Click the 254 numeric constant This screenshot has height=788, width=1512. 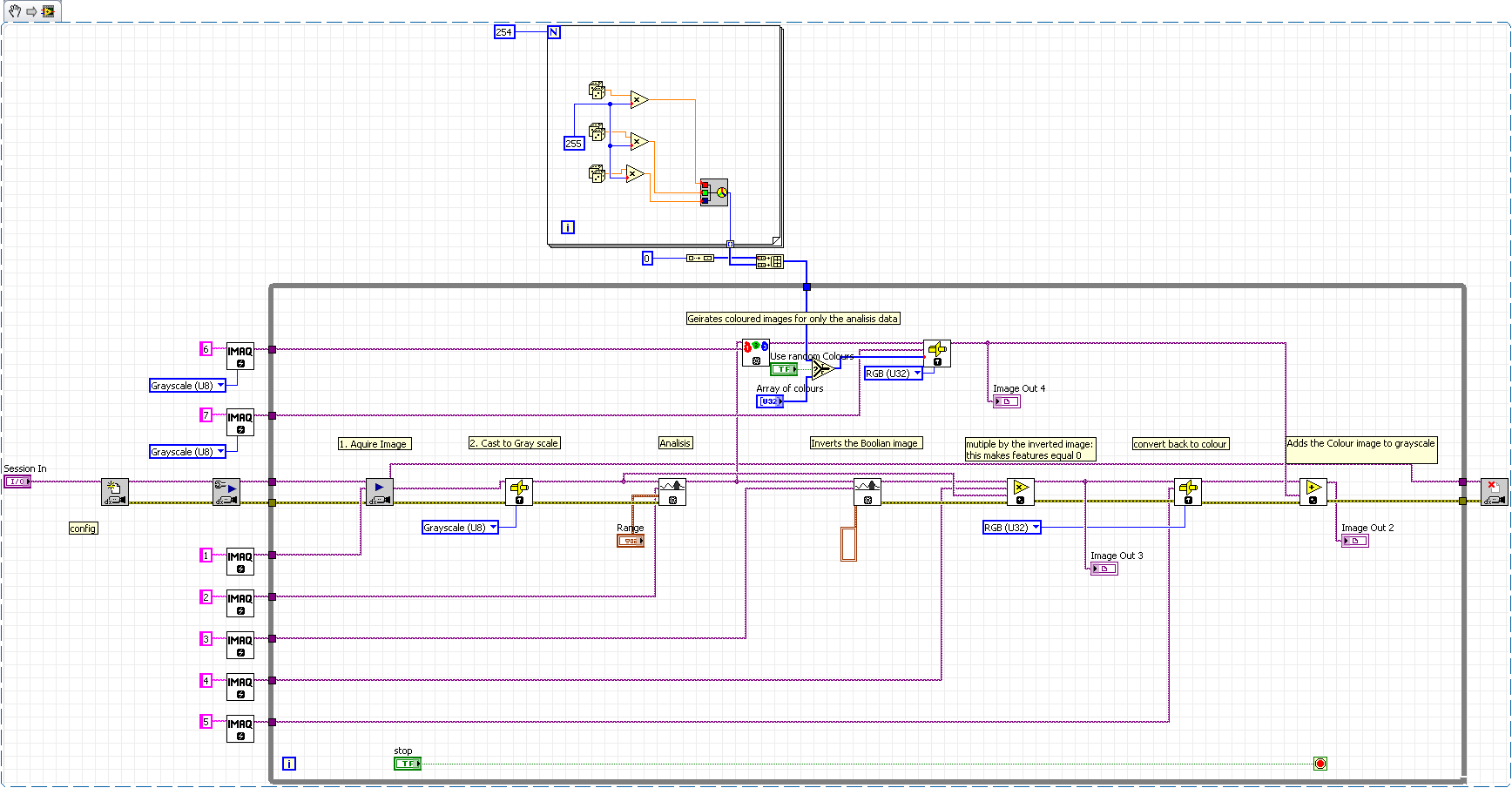(504, 32)
